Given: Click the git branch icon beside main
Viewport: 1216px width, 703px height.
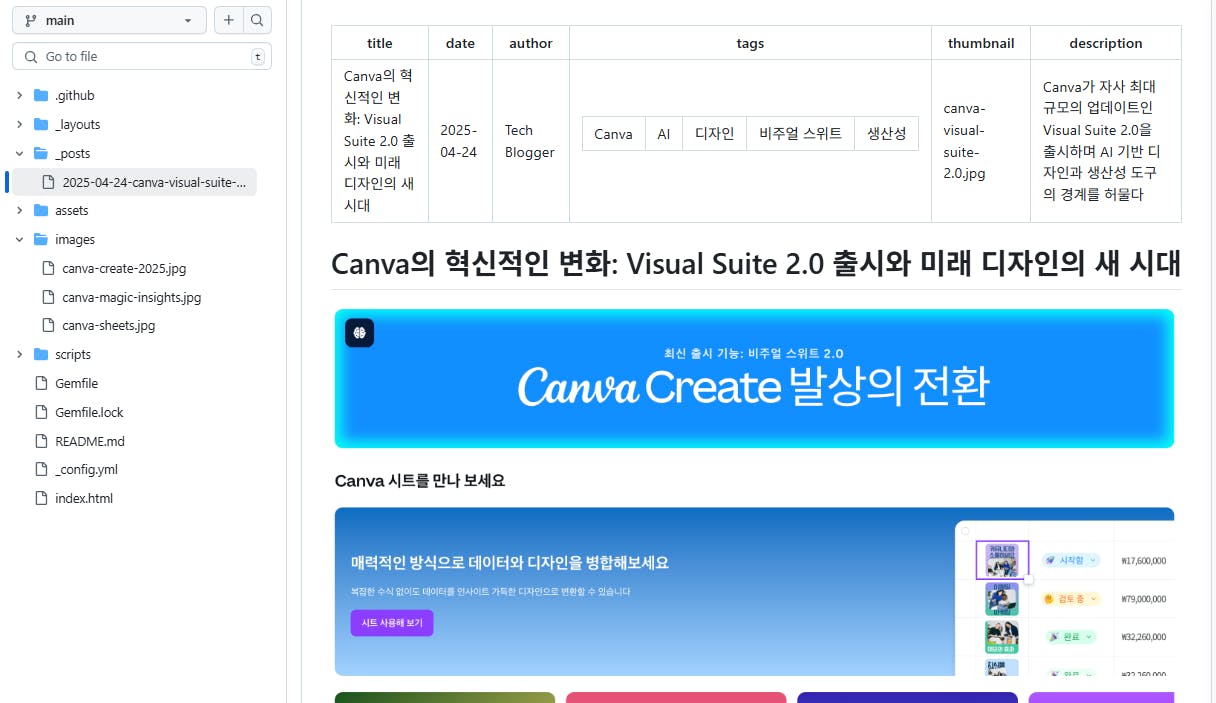Looking at the screenshot, I should click(29, 20).
